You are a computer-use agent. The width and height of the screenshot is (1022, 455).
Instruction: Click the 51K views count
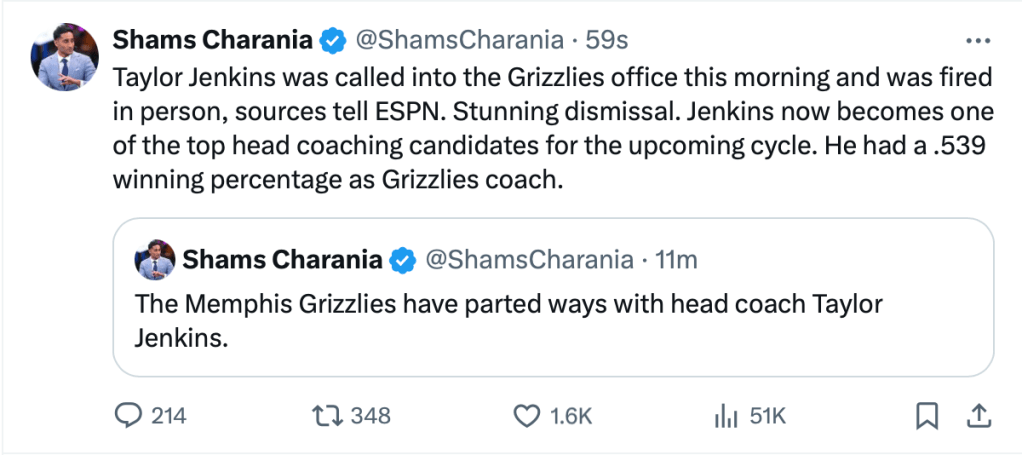pos(768,416)
